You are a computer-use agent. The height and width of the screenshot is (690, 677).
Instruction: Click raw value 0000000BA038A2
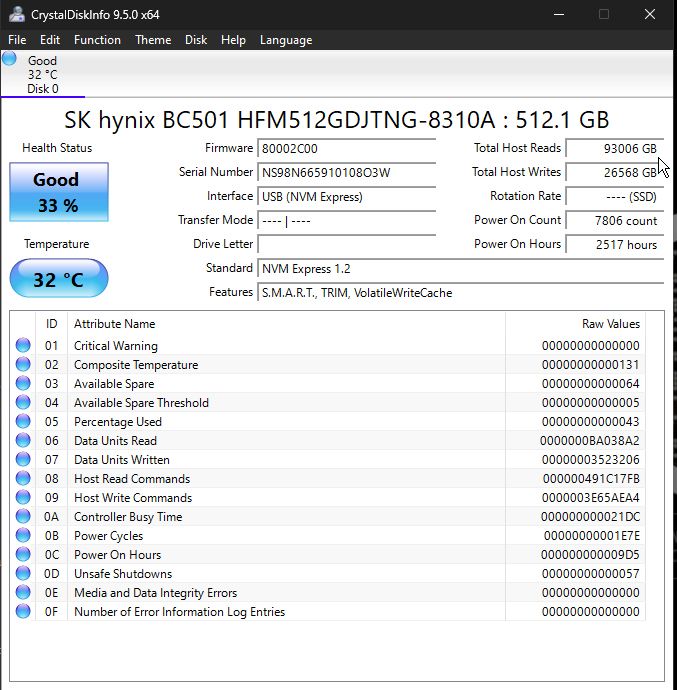coord(589,440)
